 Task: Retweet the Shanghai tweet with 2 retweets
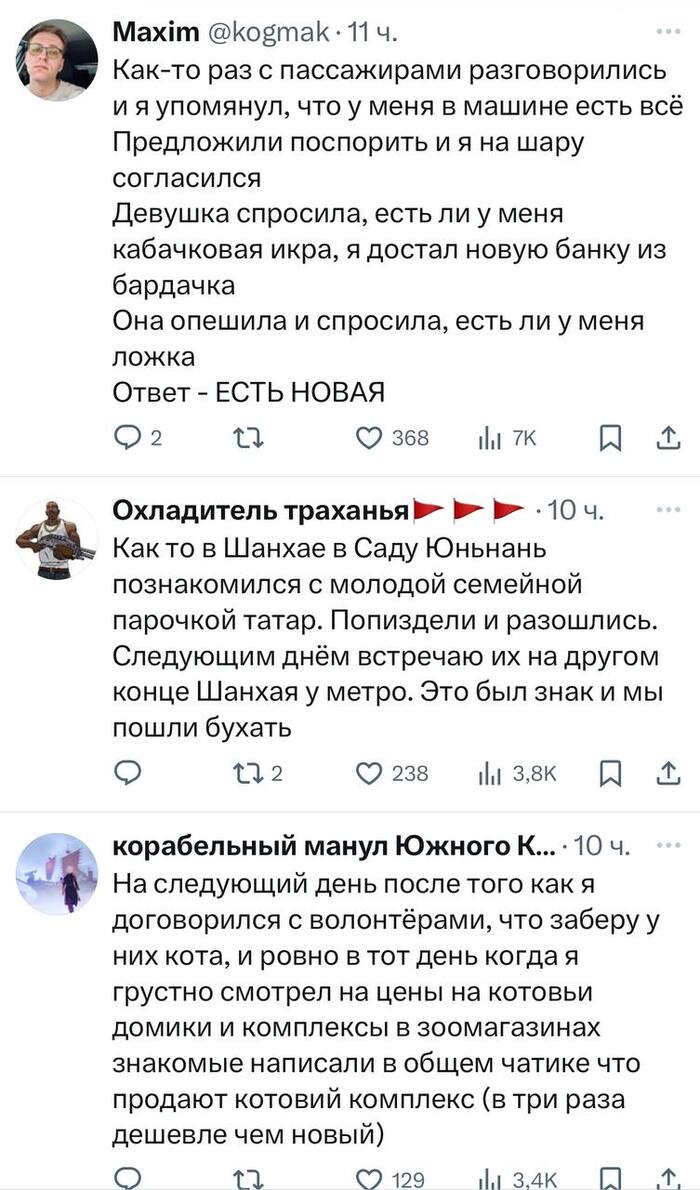pos(246,772)
